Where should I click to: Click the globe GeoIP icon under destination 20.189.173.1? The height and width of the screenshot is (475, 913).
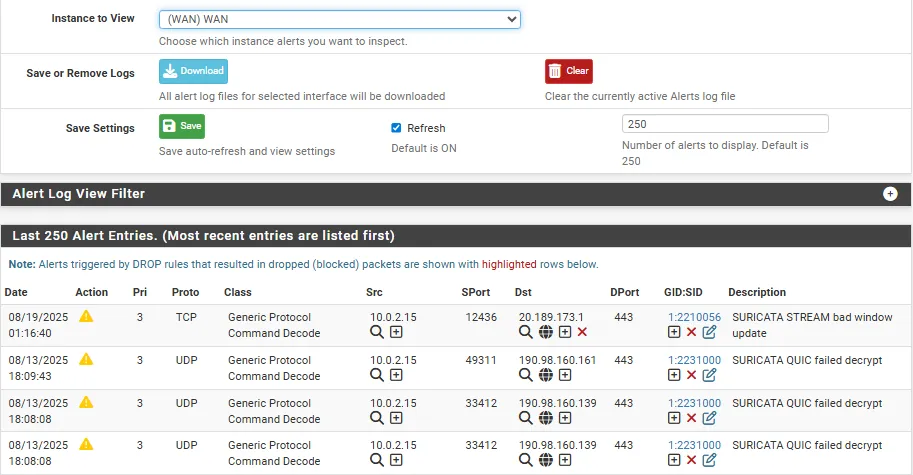pos(546,332)
